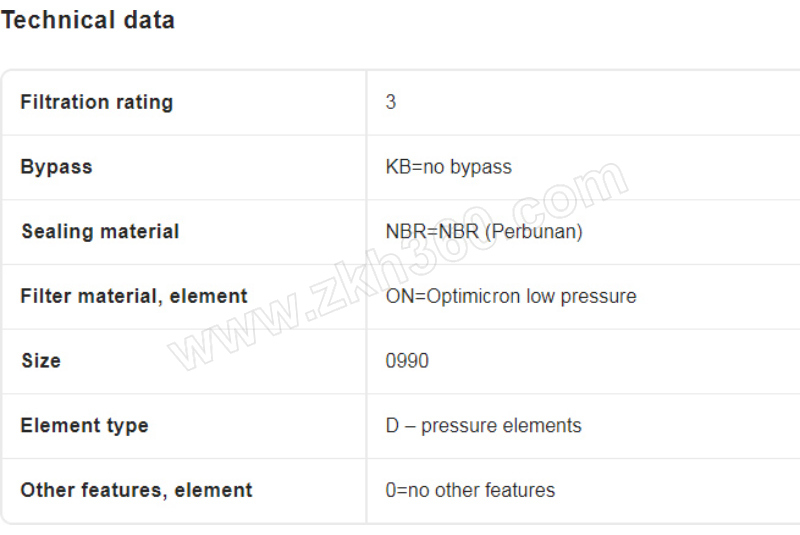
Task: Click the 'NBR=NBR (Perbunan)' value
Action: coord(484,231)
